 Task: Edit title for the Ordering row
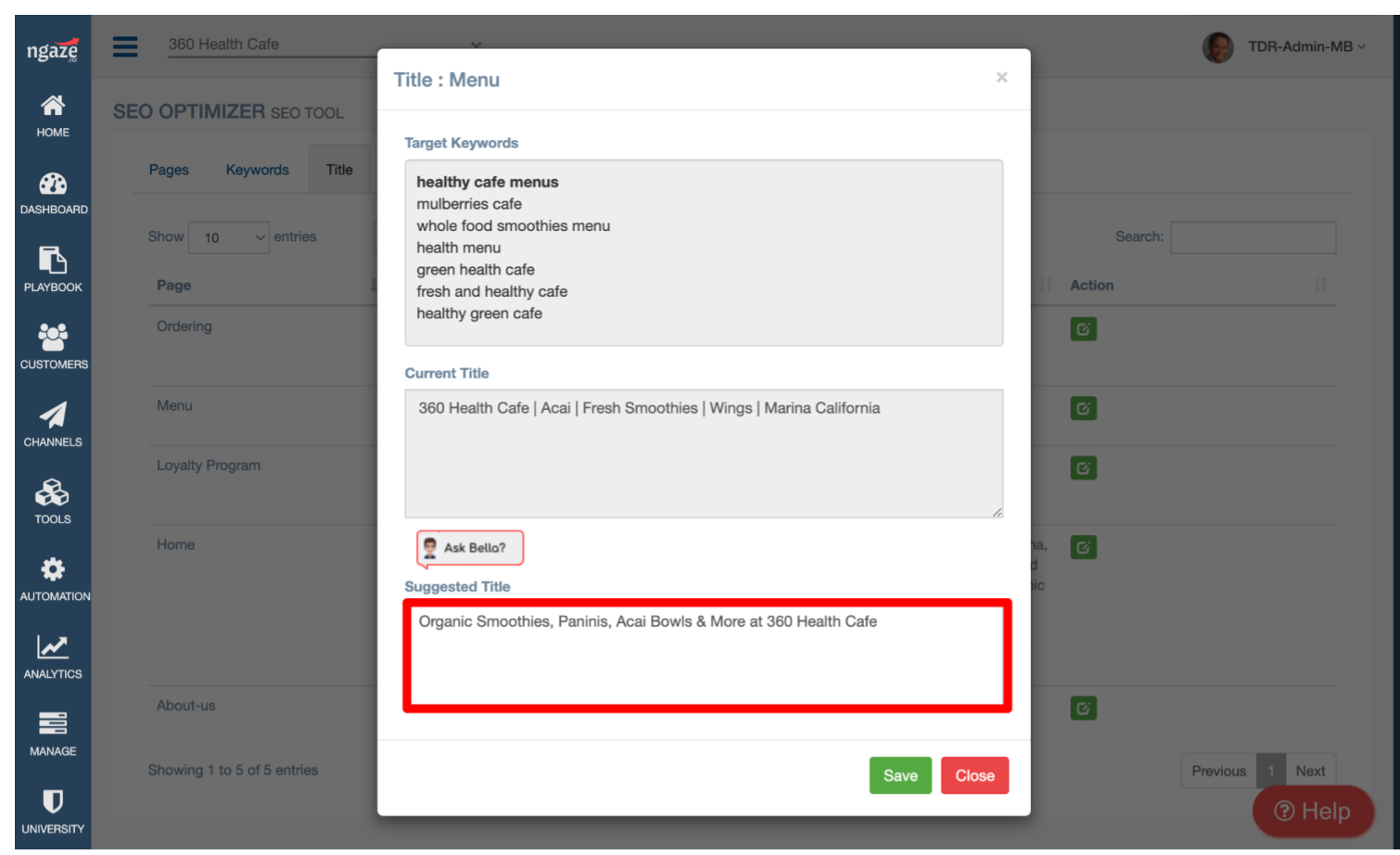coord(1083,329)
